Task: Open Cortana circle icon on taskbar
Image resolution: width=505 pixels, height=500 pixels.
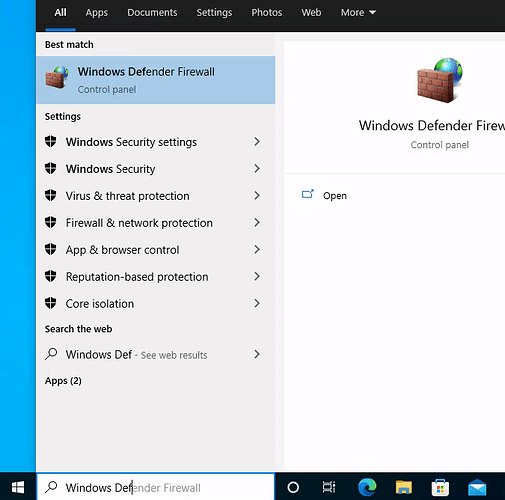Action: [293, 487]
